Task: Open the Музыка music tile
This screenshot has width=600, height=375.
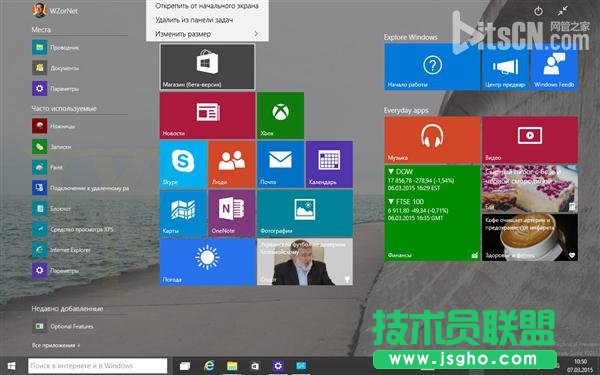Action: pos(432,140)
